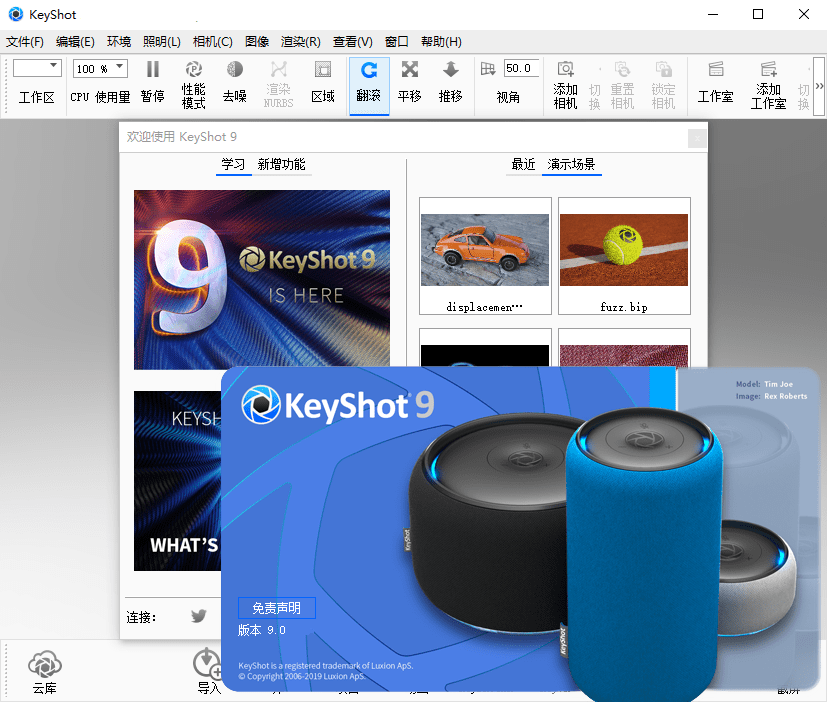Open the 渲染(R) menu
Image resolution: width=827 pixels, height=702 pixels.
[301, 42]
